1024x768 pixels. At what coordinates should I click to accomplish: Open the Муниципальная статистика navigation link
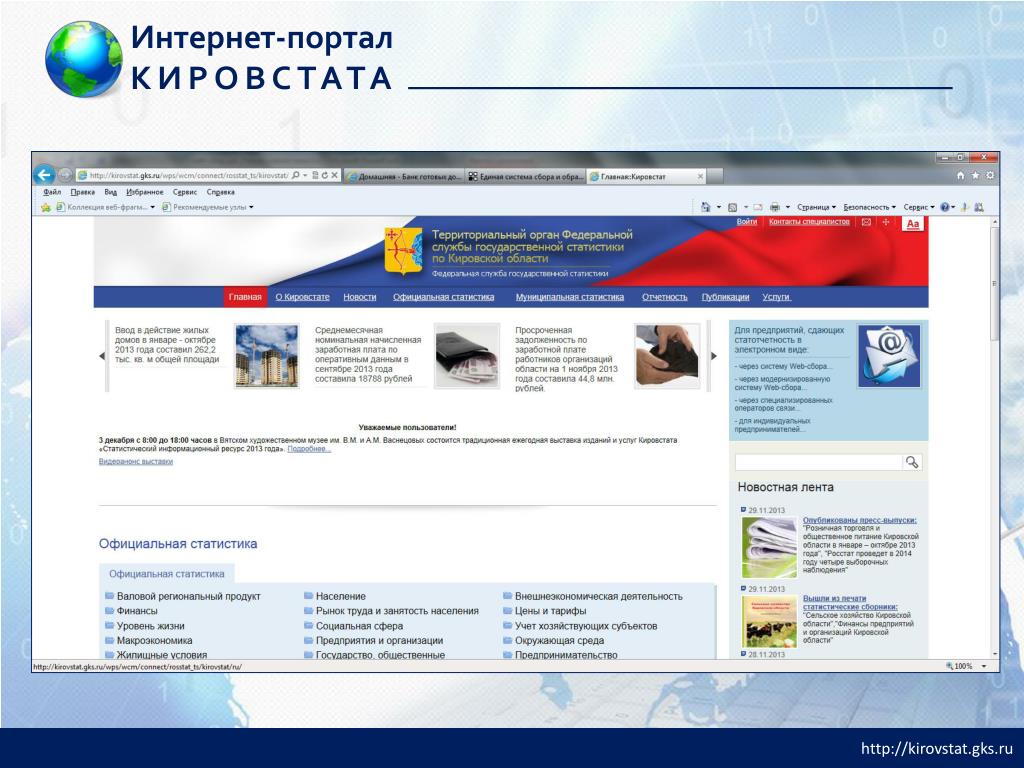(569, 296)
